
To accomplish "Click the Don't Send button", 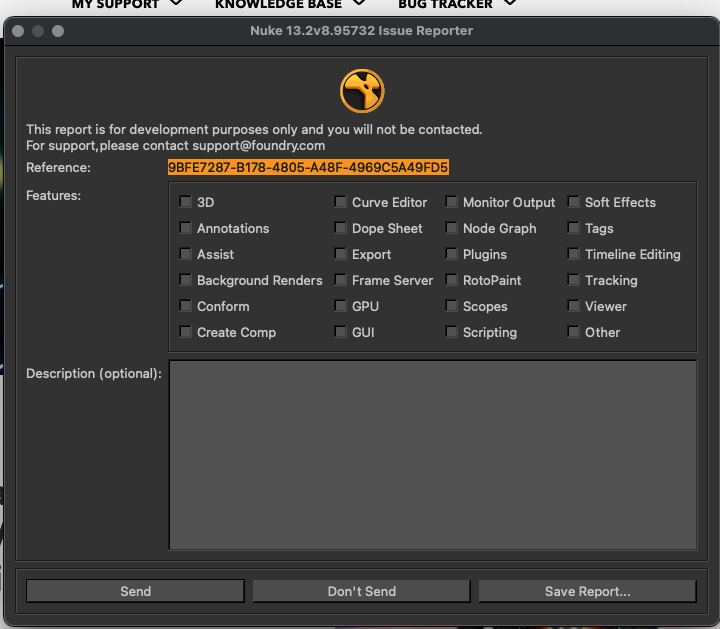I will click(x=361, y=591).
